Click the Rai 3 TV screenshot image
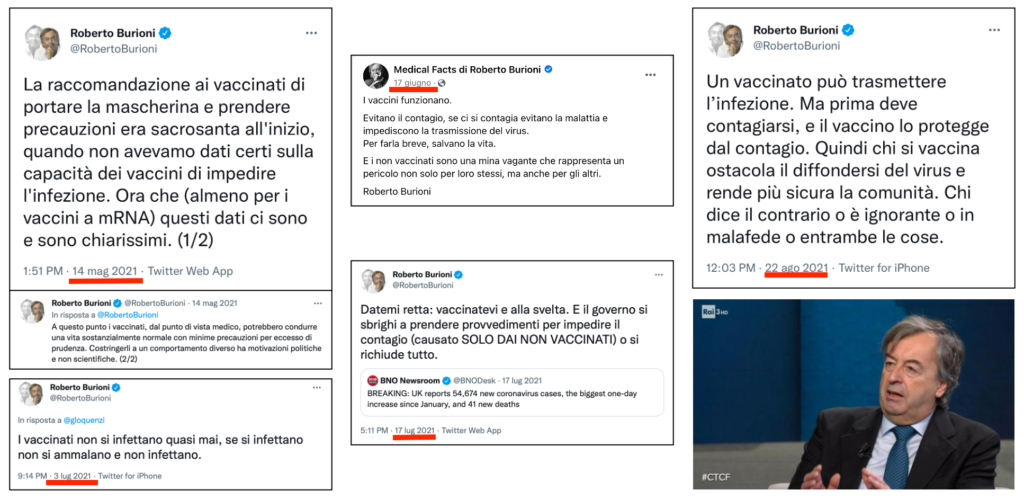Image resolution: width=1024 pixels, height=499 pixels. [854, 394]
